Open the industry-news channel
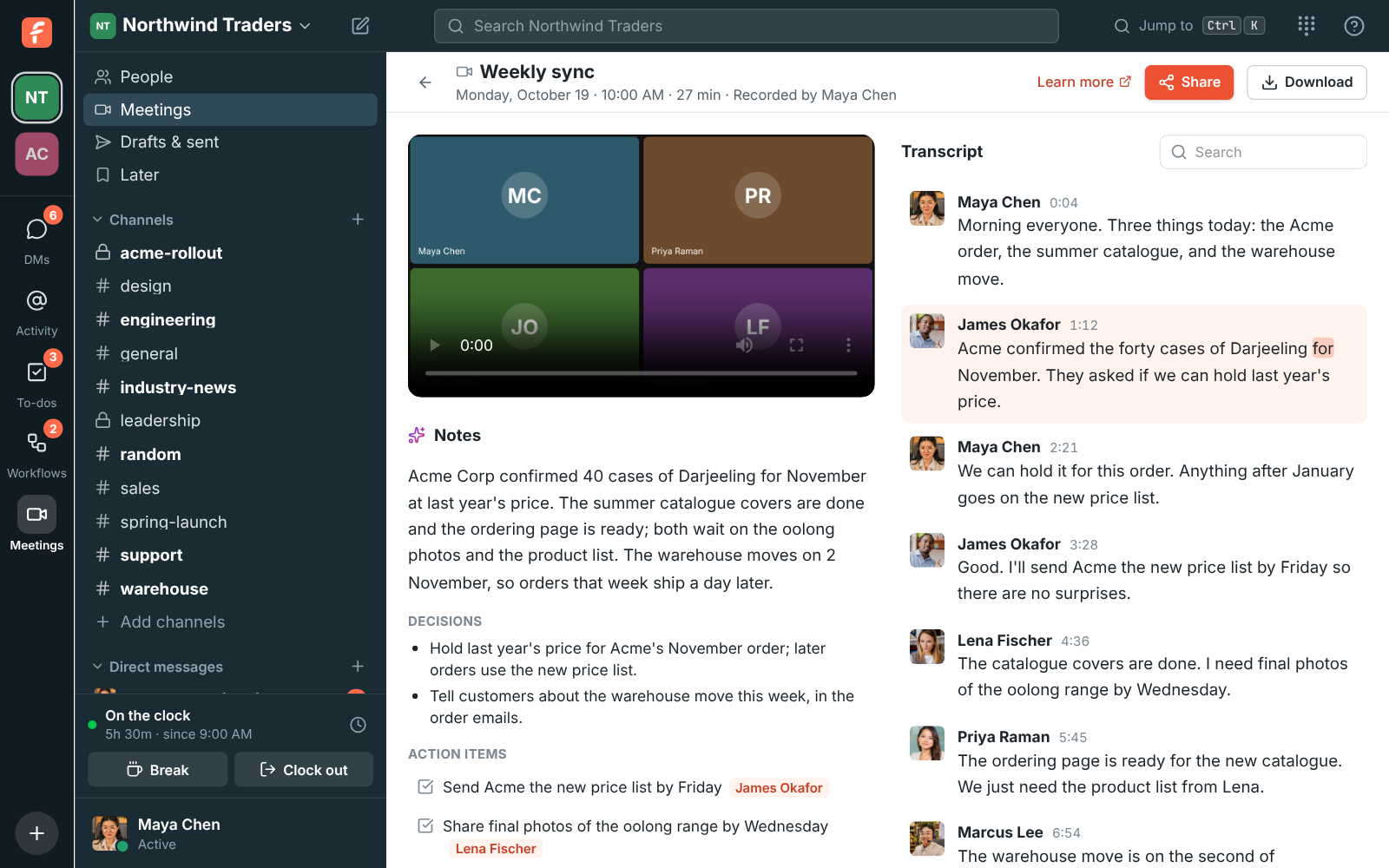The height and width of the screenshot is (868, 1389). pyautogui.click(x=230, y=387)
